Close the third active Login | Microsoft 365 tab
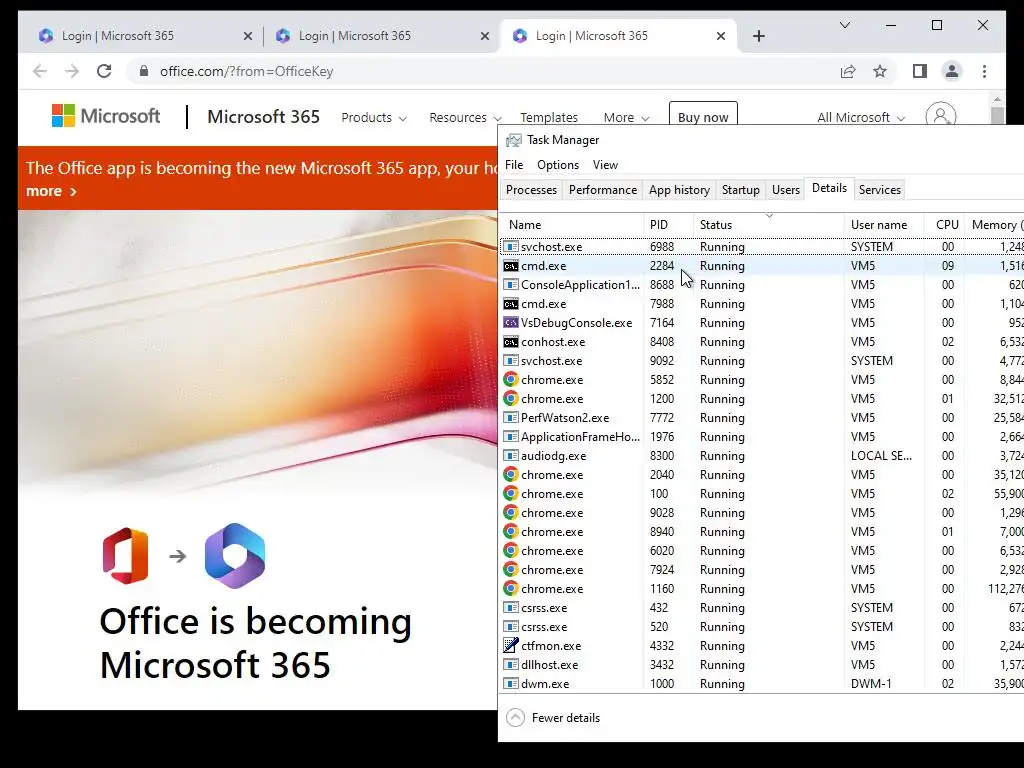Viewport: 1024px width, 768px height. (721, 36)
